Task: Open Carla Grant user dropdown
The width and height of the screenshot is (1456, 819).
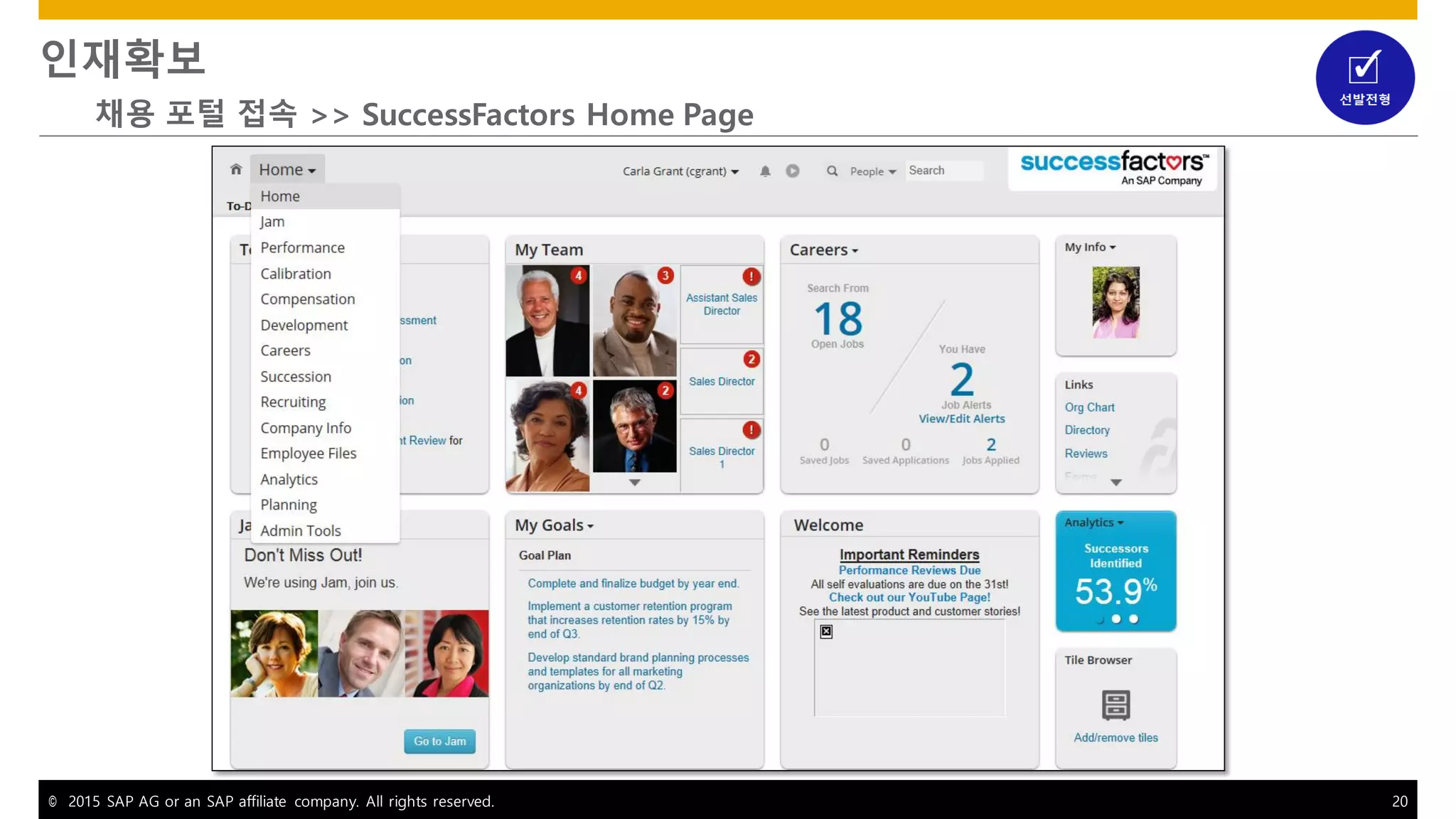Action: (x=680, y=171)
